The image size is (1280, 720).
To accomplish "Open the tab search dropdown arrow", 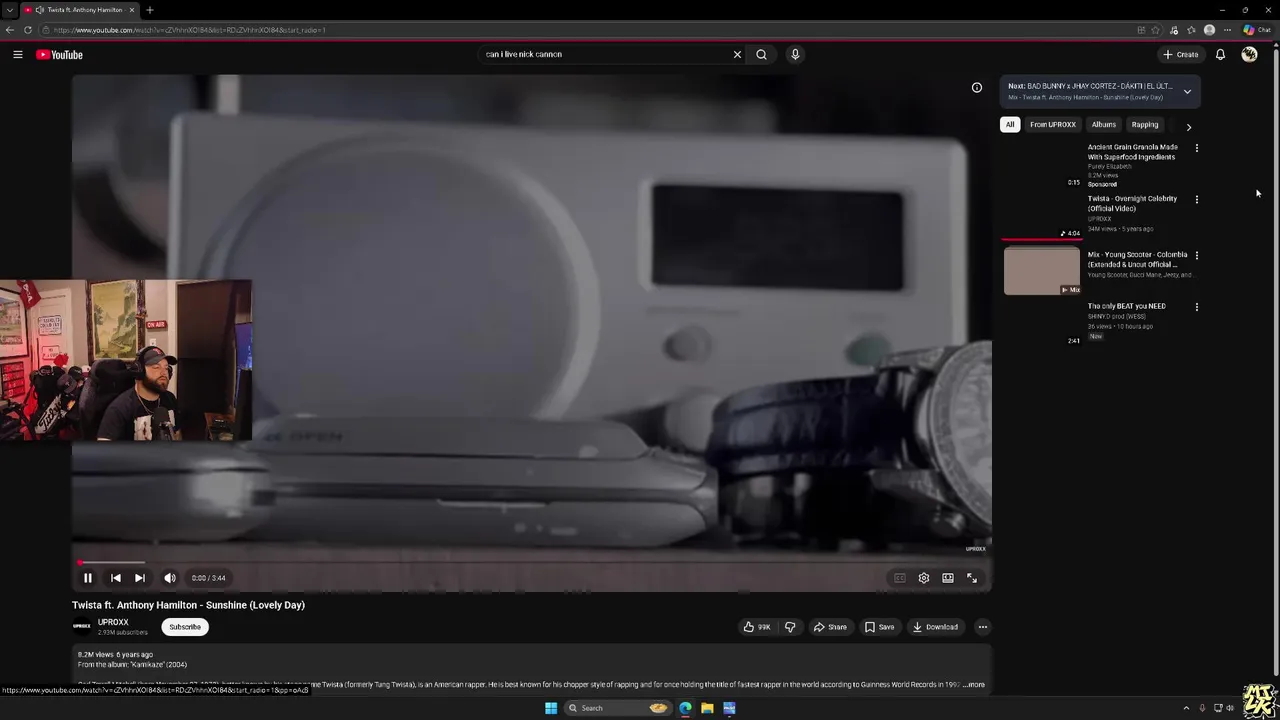I will pyautogui.click(x=10, y=10).
